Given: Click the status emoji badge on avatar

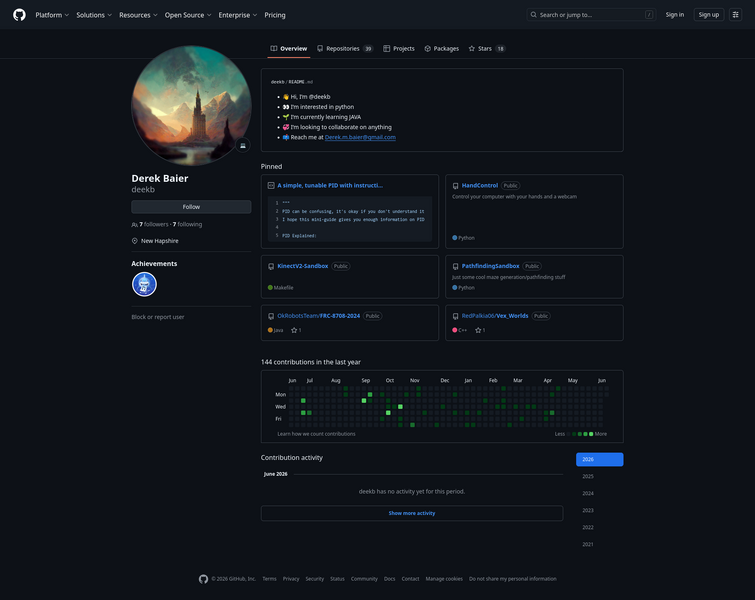Looking at the screenshot, I should pyautogui.click(x=243, y=145).
